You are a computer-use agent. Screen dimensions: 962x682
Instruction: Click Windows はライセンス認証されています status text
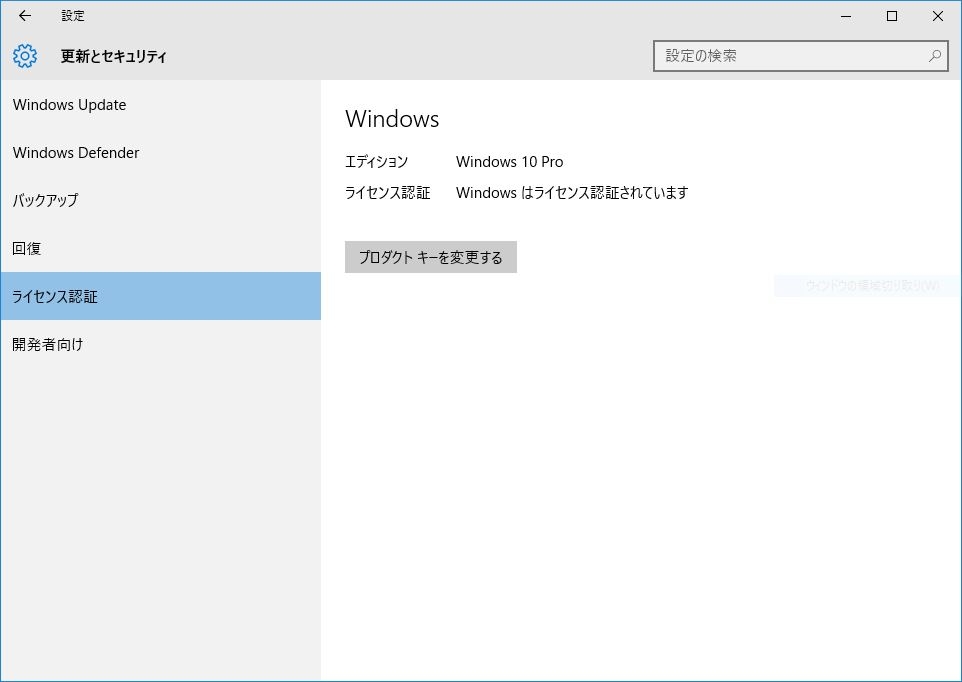572,193
